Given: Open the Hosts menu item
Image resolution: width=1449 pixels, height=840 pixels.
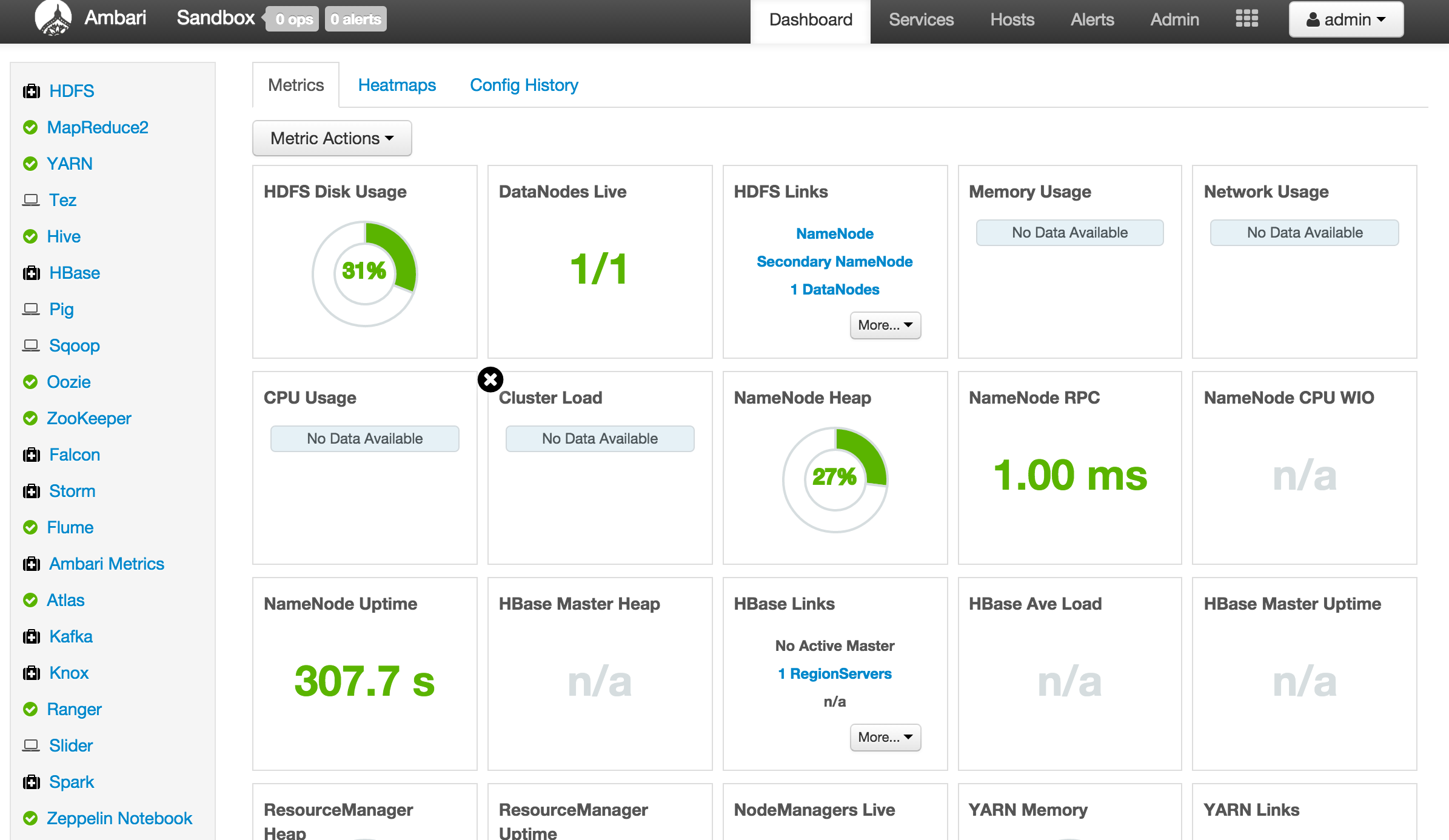Looking at the screenshot, I should coord(1011,19).
